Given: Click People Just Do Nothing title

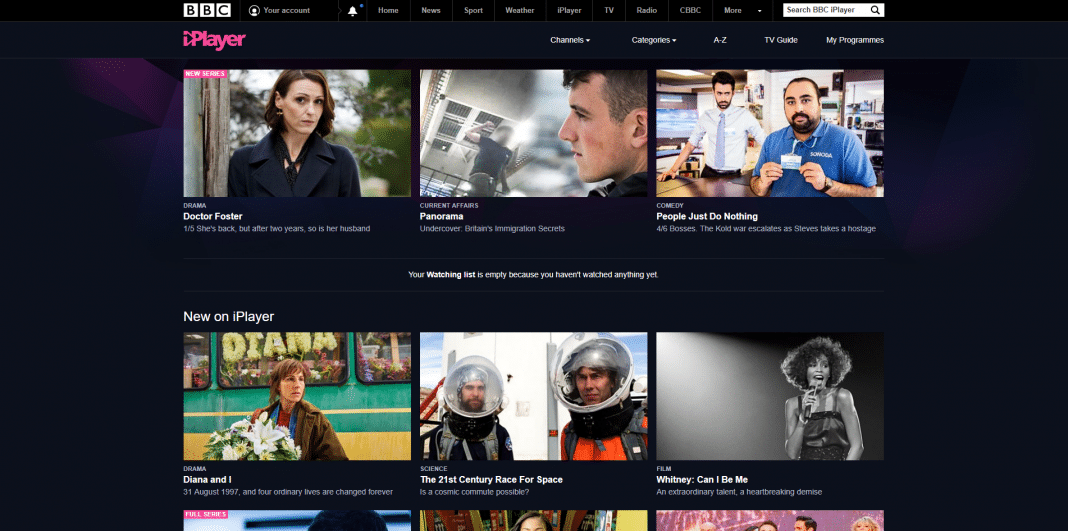Looking at the screenshot, I should tap(707, 216).
